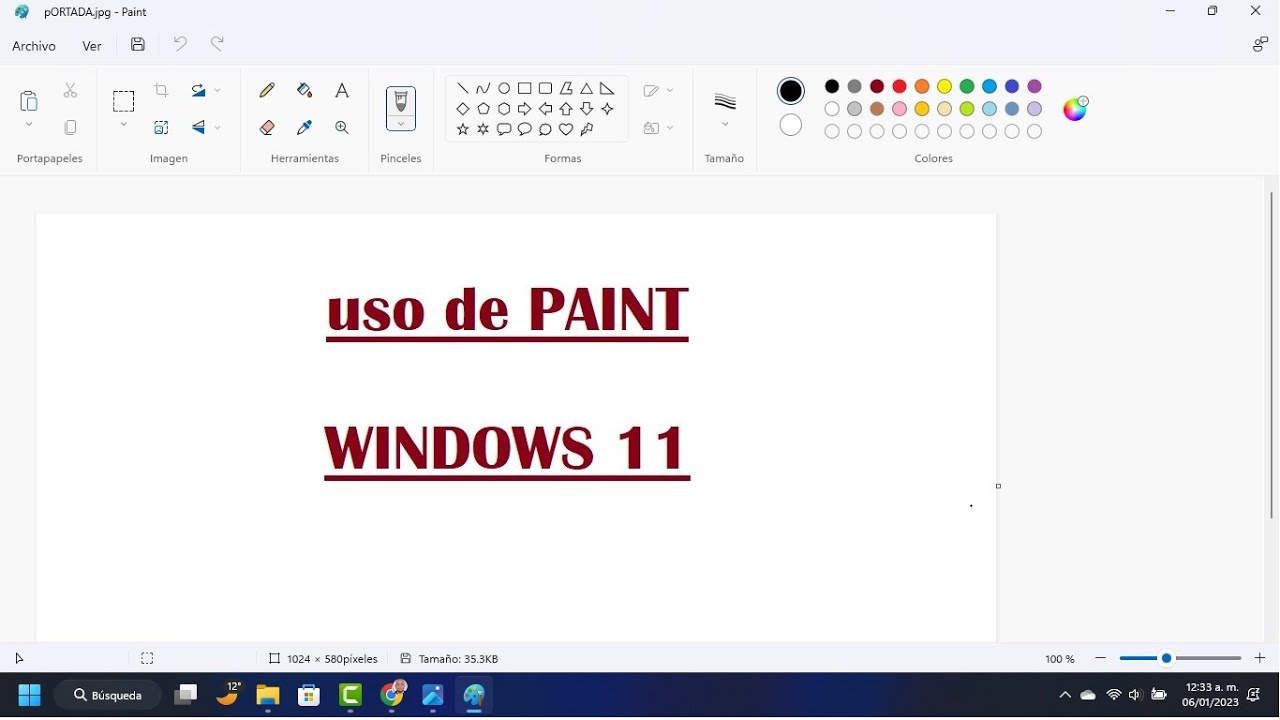Click the Cut scissors icon
The image size is (1280, 720).
pyautogui.click(x=70, y=91)
